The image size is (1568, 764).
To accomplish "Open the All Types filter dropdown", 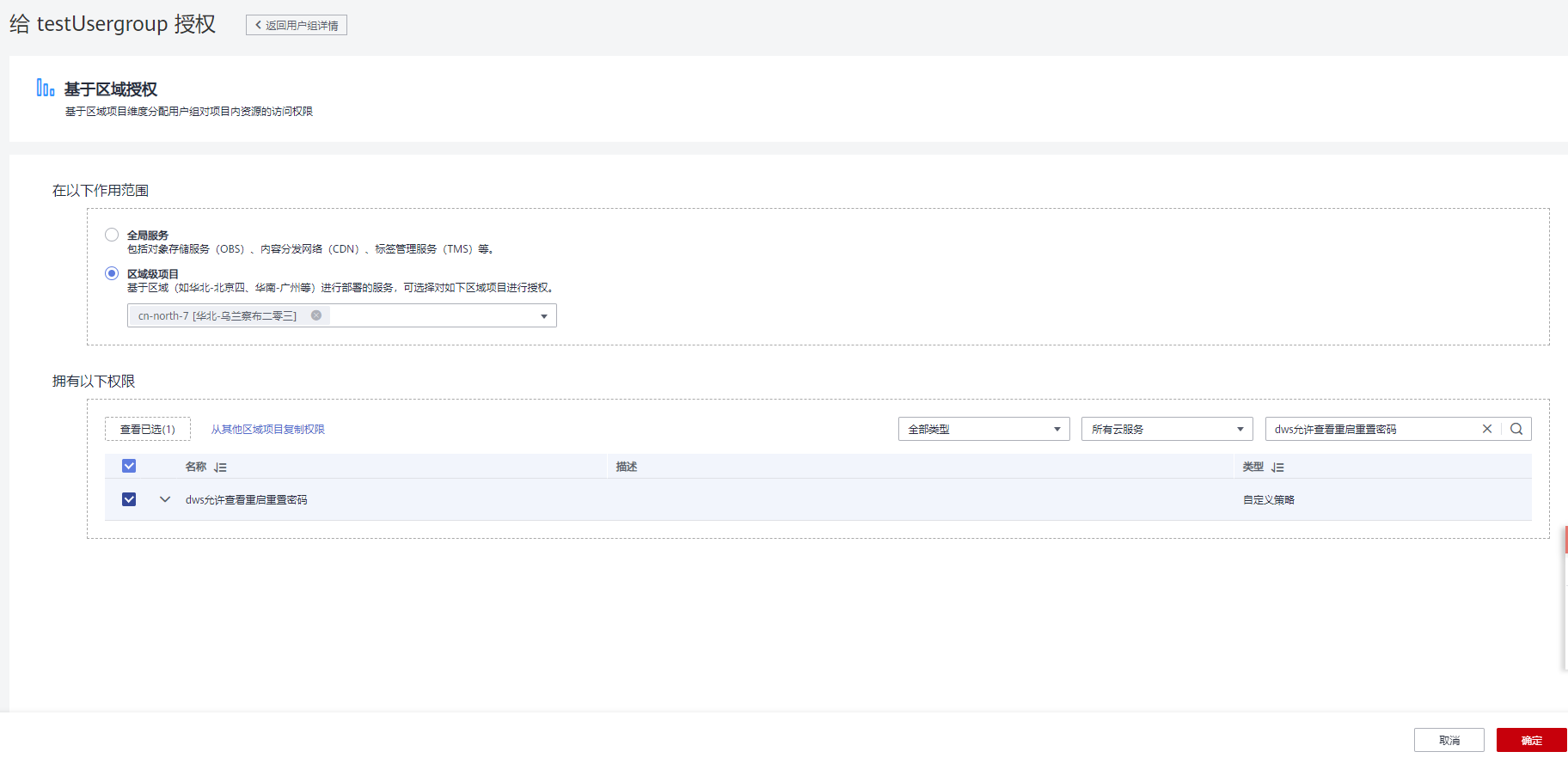I will (983, 429).
